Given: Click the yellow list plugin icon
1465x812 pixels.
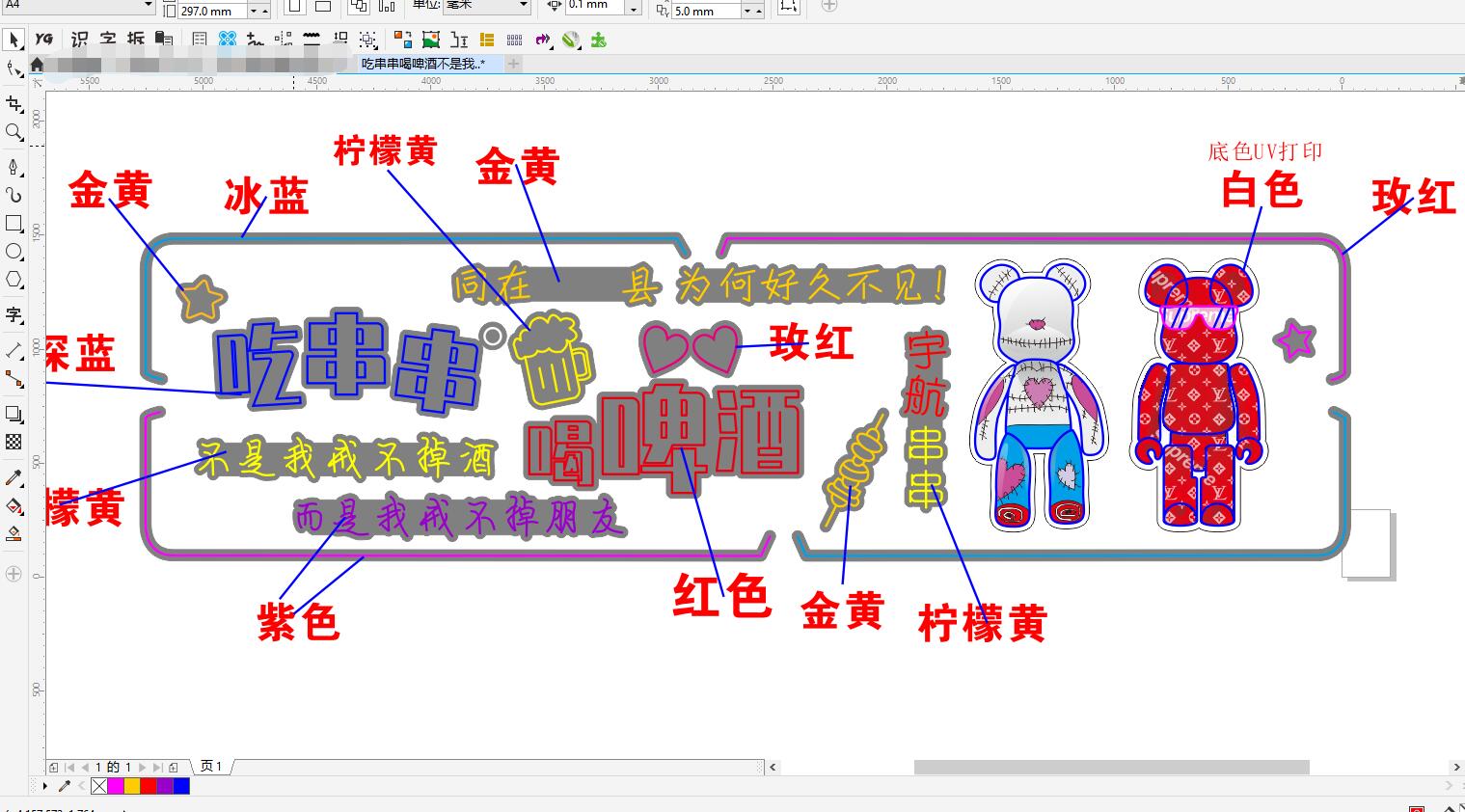Looking at the screenshot, I should click(x=487, y=40).
